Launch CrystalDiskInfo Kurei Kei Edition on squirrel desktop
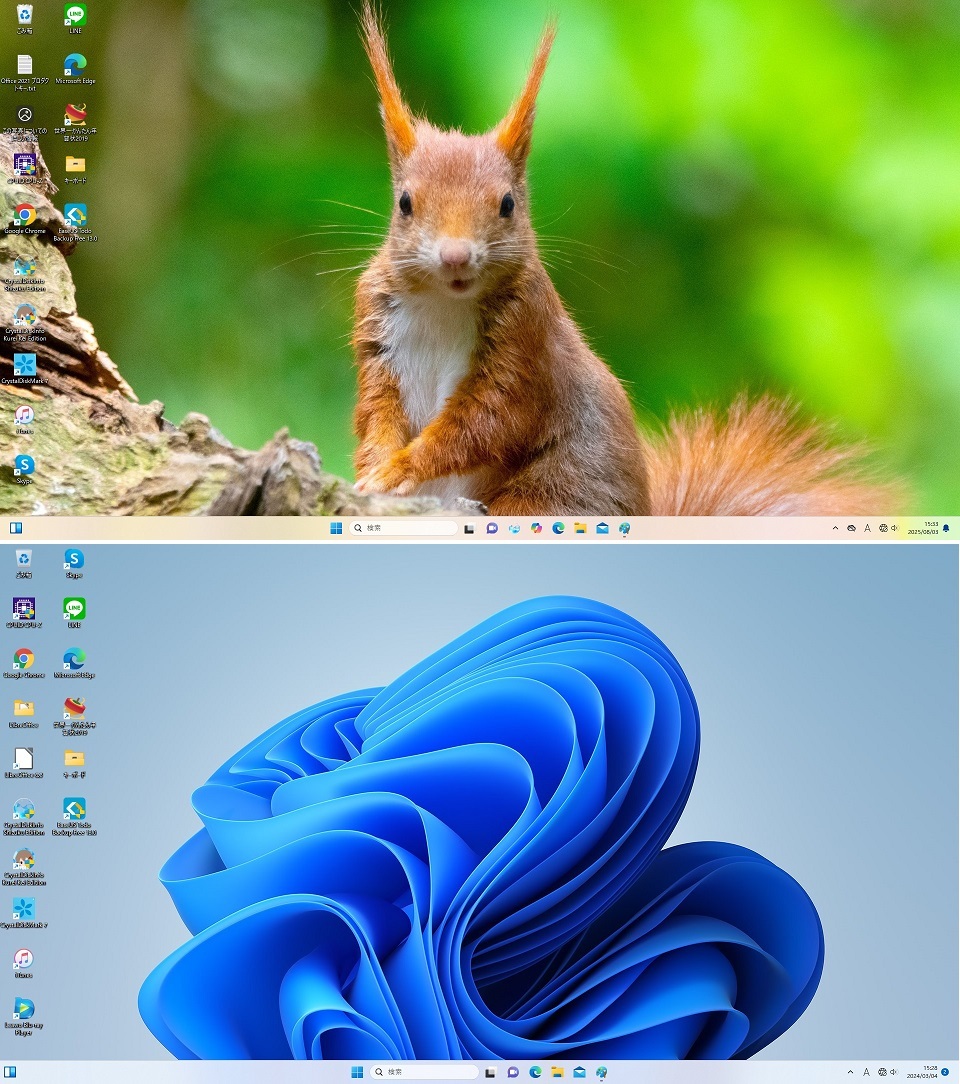 tap(25, 323)
